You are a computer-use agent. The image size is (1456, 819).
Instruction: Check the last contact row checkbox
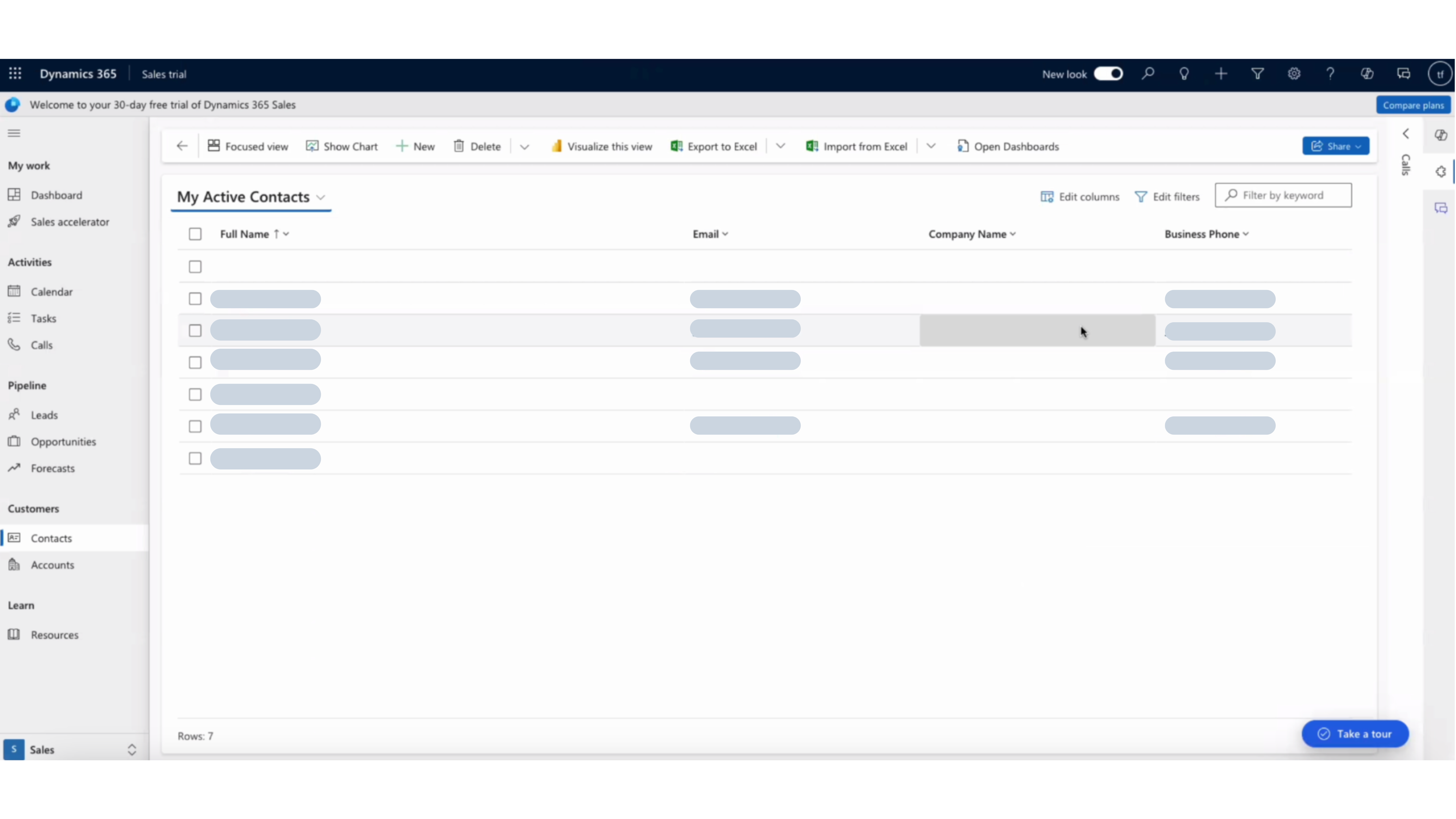pyautogui.click(x=195, y=458)
